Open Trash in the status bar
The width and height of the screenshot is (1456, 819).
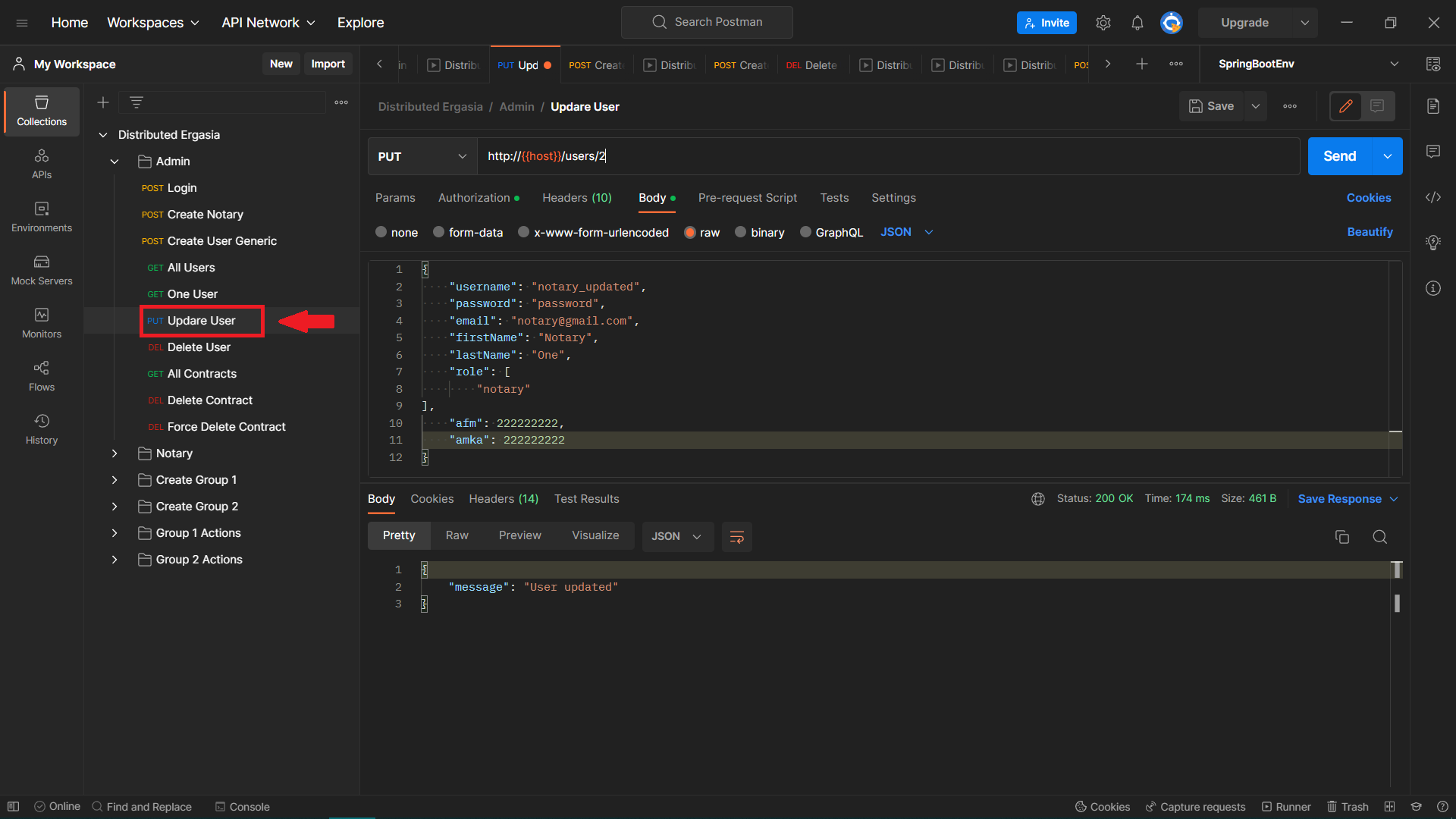pos(1348,807)
